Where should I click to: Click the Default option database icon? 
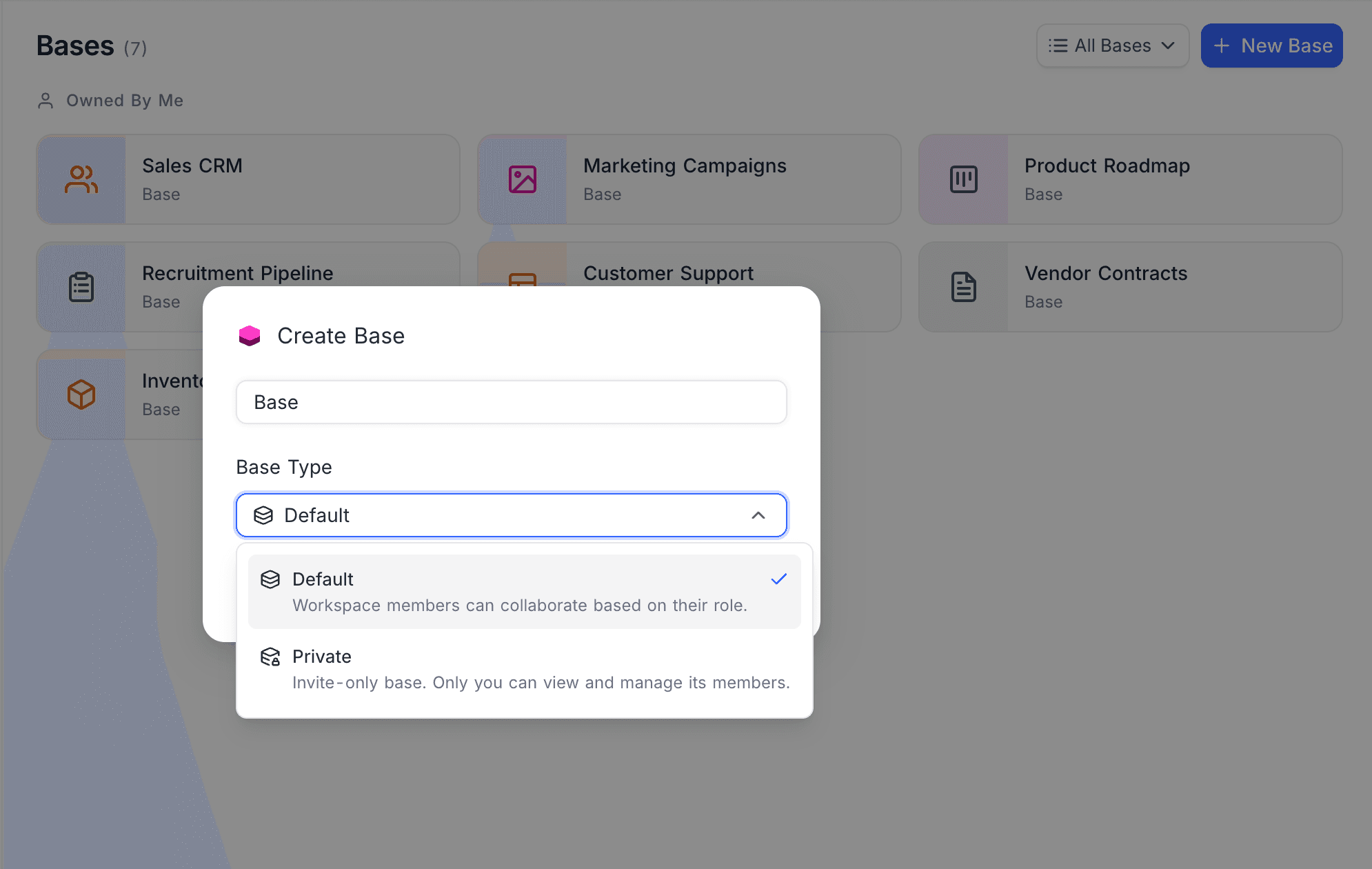(270, 579)
